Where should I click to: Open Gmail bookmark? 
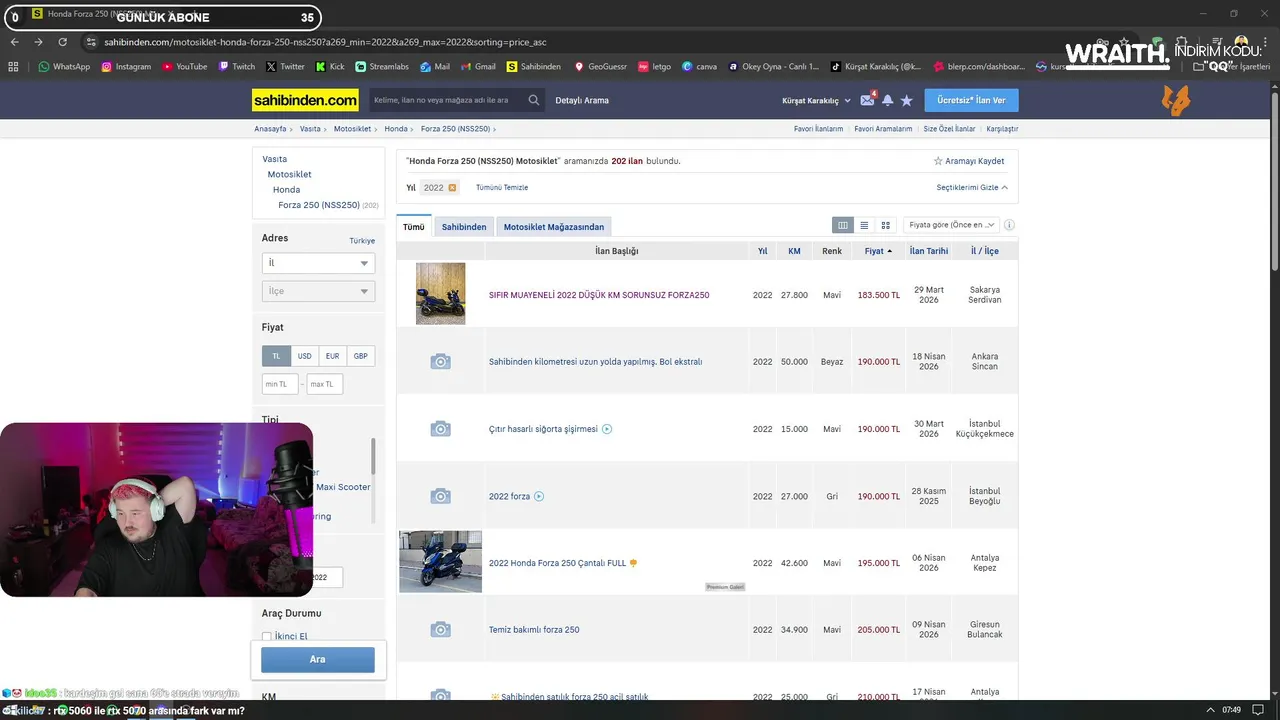477,66
